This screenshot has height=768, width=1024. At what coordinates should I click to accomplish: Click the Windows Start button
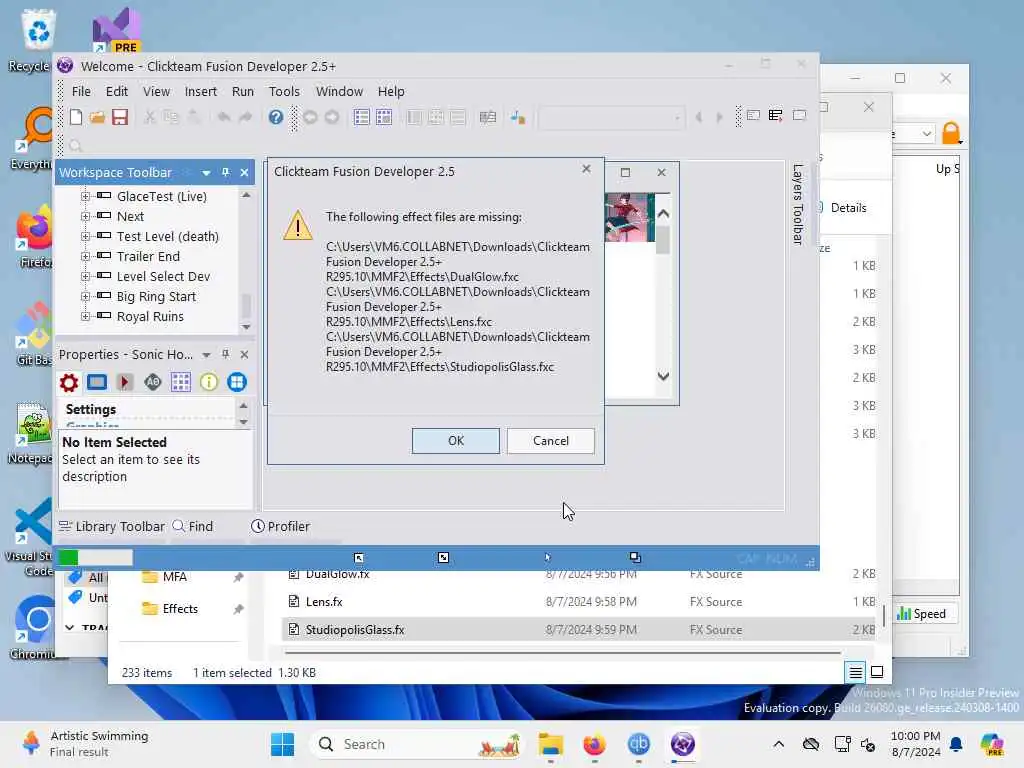pyautogui.click(x=282, y=744)
